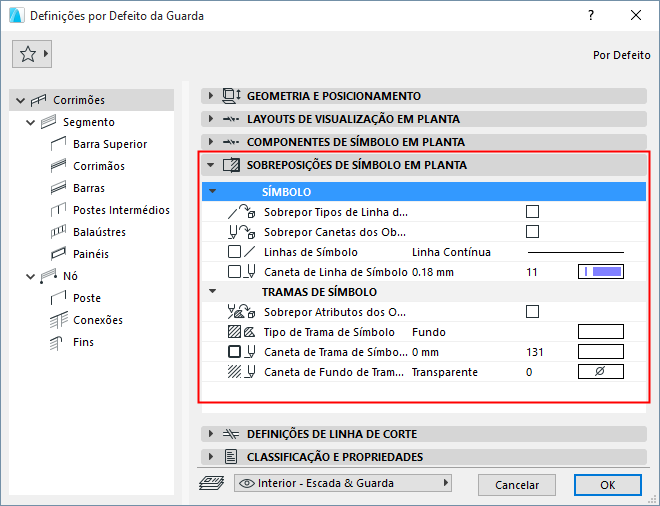Collapse the Segmento tree branch

tap(30, 122)
